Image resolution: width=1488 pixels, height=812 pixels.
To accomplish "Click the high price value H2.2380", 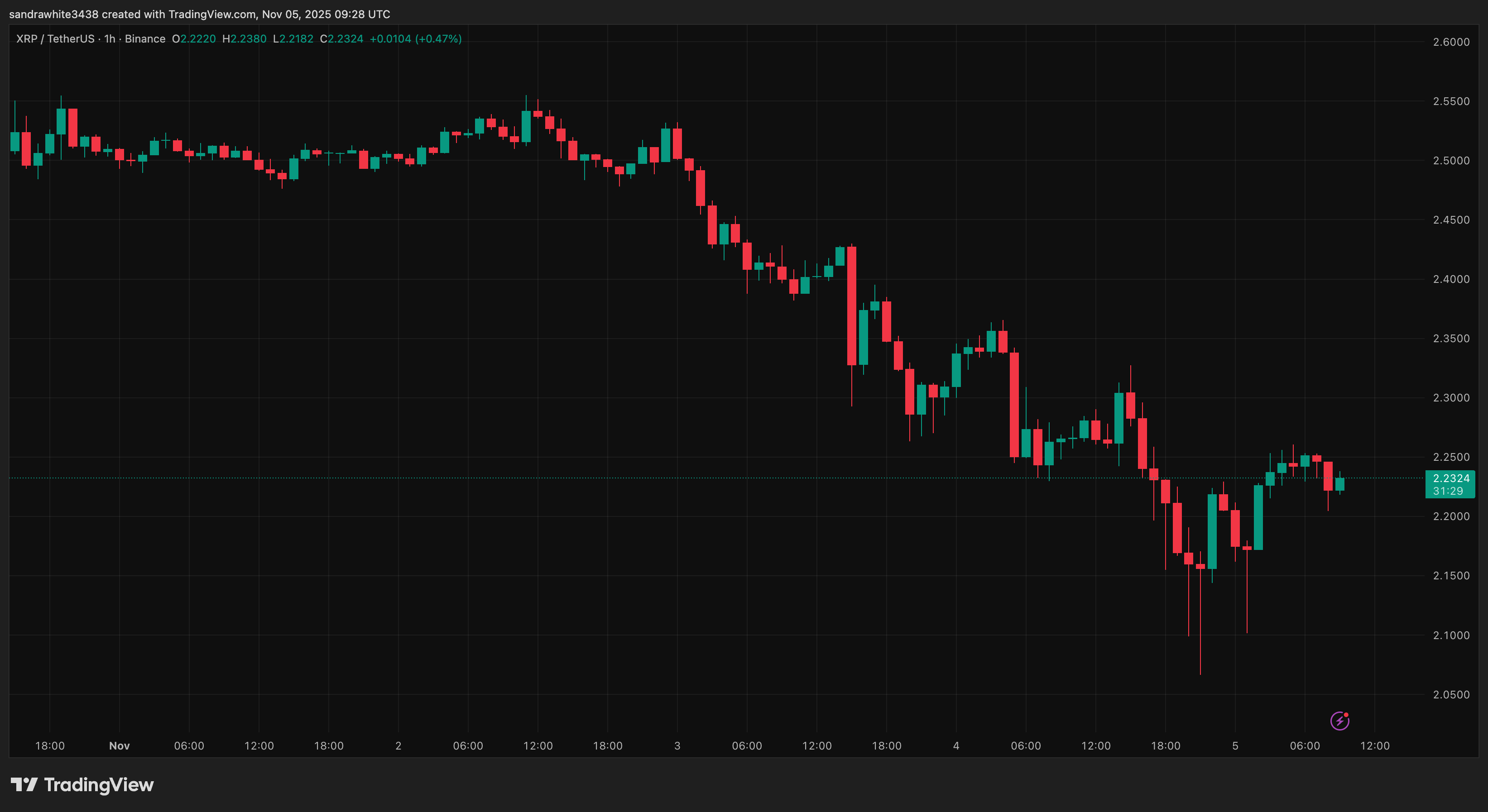I will pyautogui.click(x=245, y=38).
